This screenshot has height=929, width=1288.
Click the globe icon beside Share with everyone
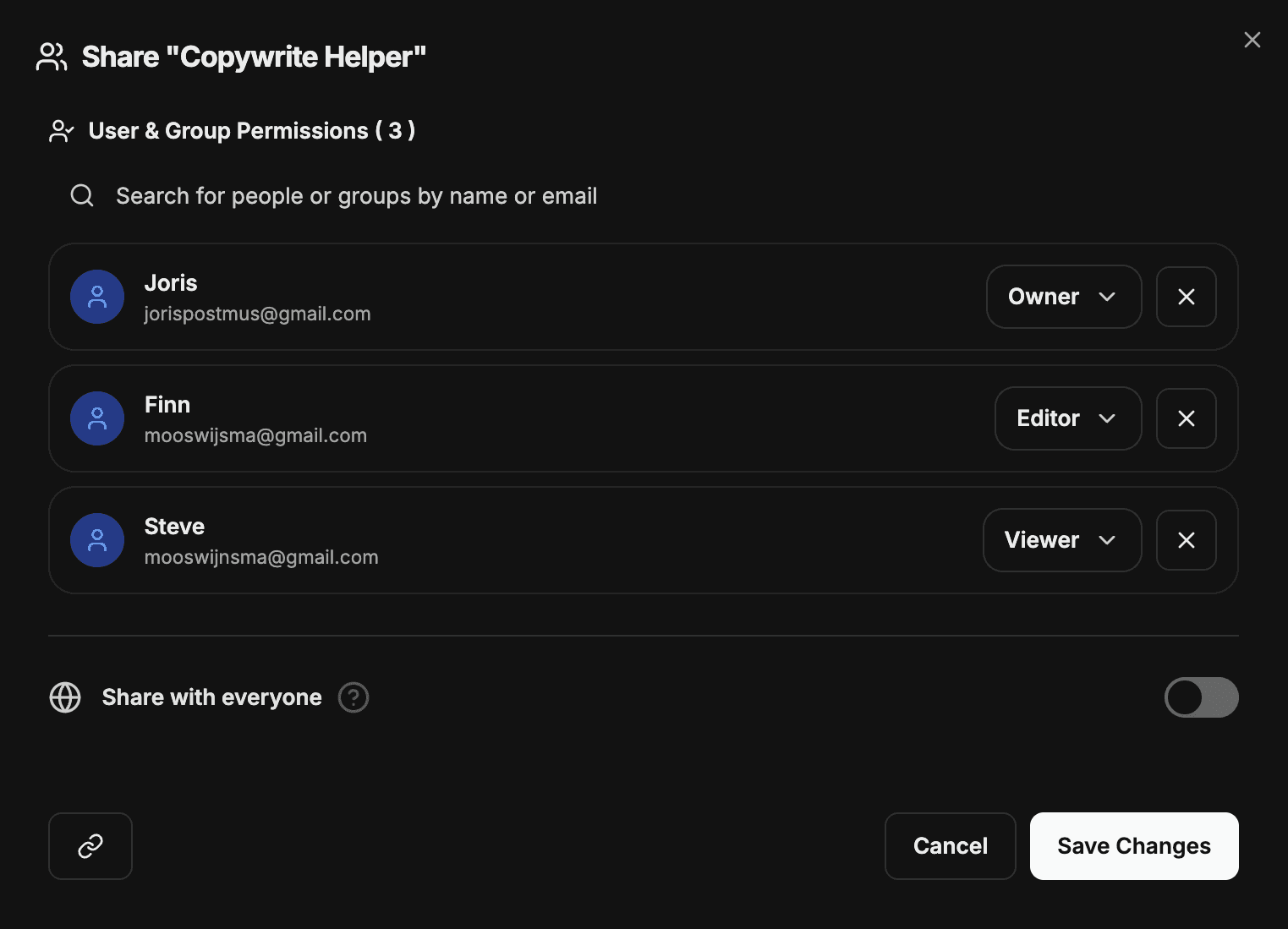(x=65, y=697)
